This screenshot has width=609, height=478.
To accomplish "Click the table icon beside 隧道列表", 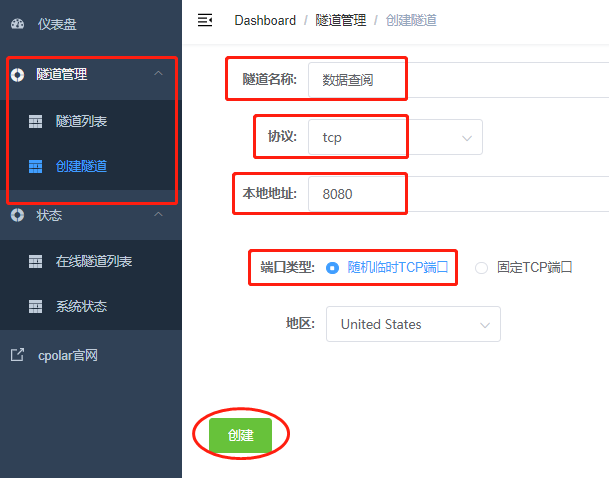I will [35, 121].
